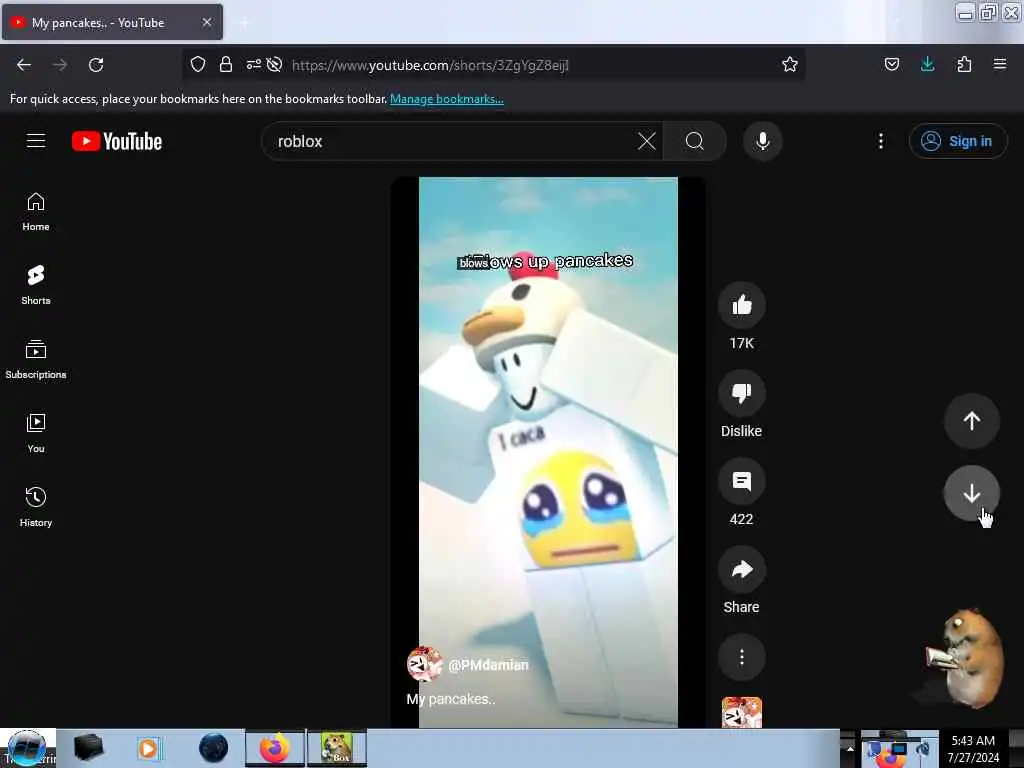This screenshot has height=768, width=1024.
Task: Click the search magnifier button
Action: 695,141
